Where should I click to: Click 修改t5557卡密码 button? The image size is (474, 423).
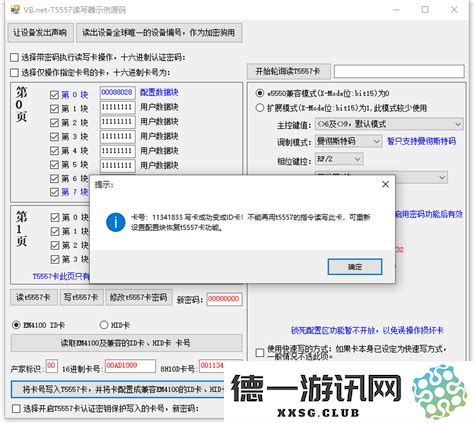(x=139, y=297)
